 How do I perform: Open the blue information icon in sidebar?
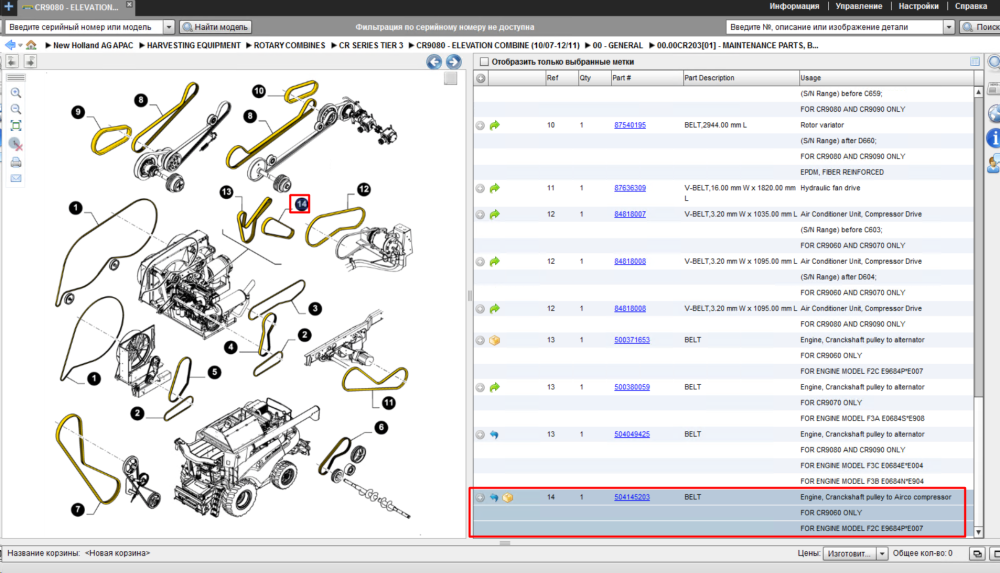(x=993, y=137)
